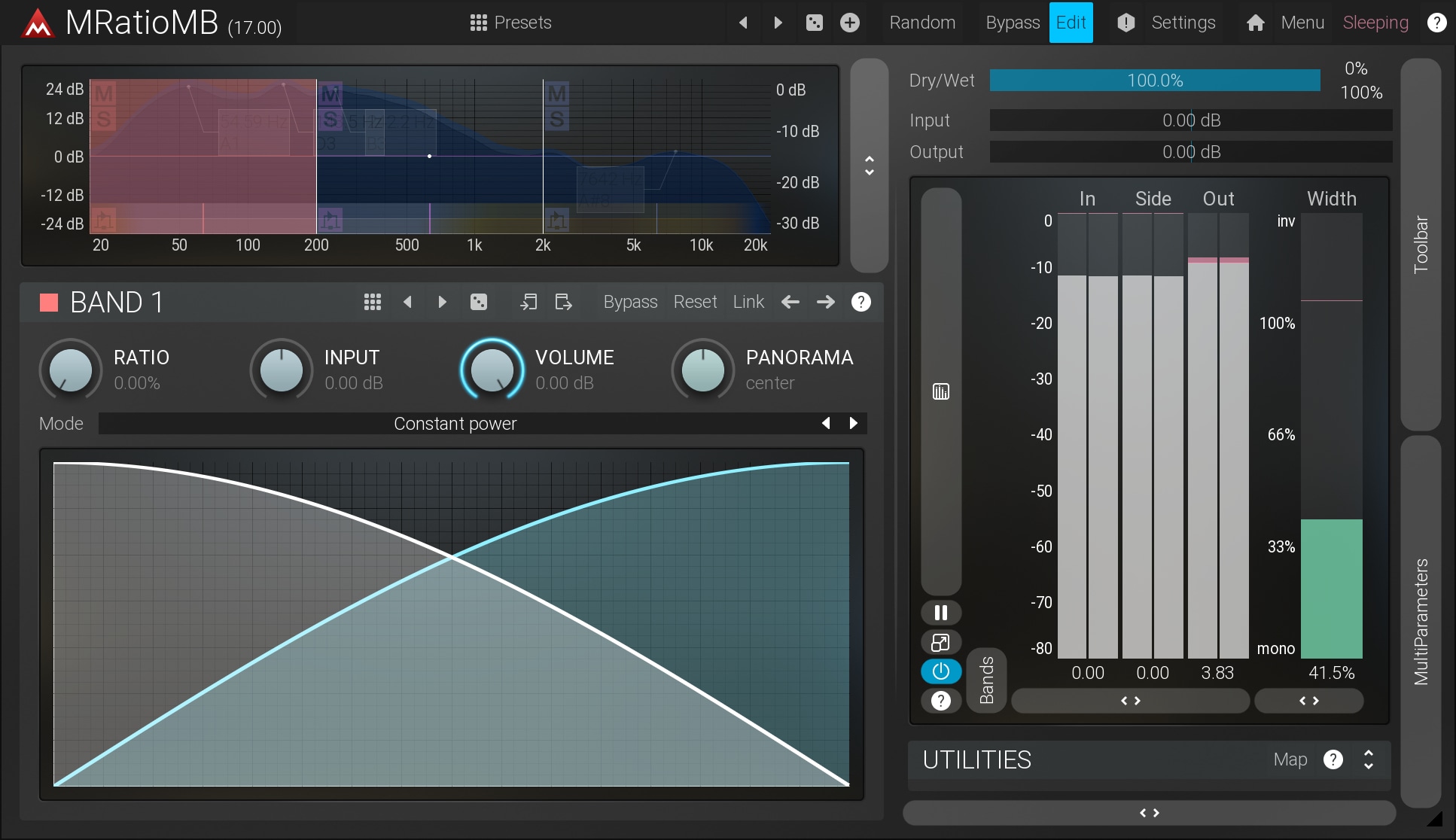The width and height of the screenshot is (1456, 840).
Task: Click Band 1 paste settings icon
Action: [563, 302]
